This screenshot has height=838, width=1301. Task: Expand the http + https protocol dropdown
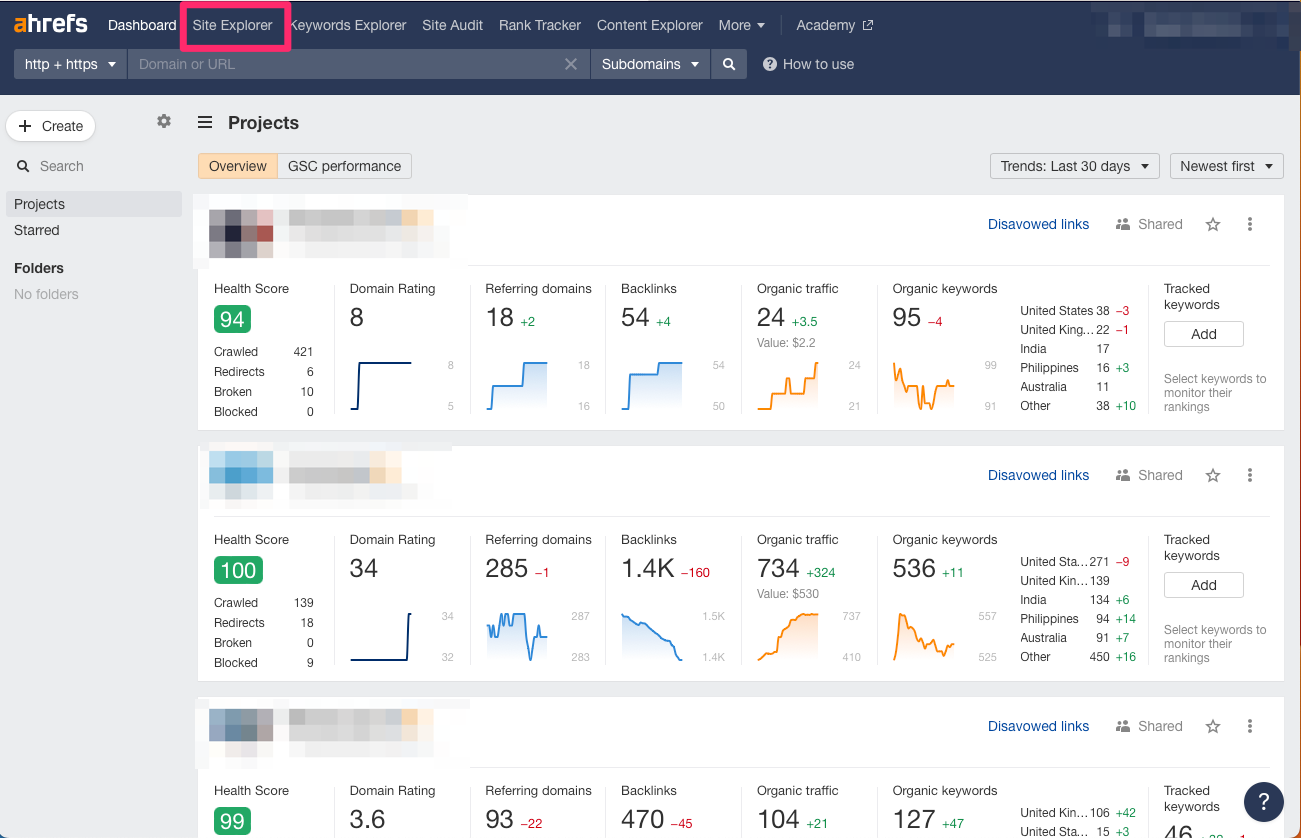(70, 64)
